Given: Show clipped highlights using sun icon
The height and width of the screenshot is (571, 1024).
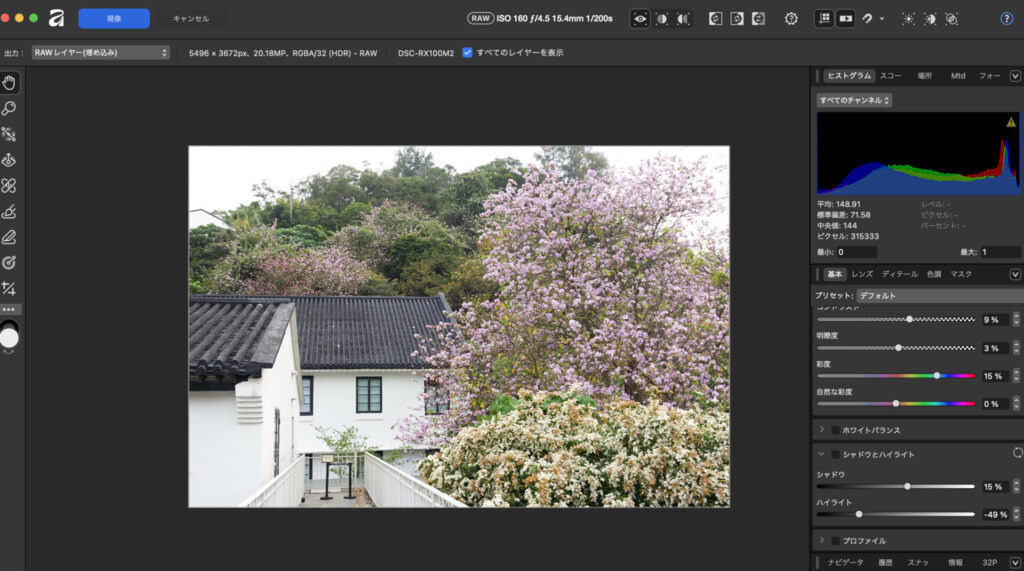Looking at the screenshot, I should pyautogui.click(x=907, y=18).
